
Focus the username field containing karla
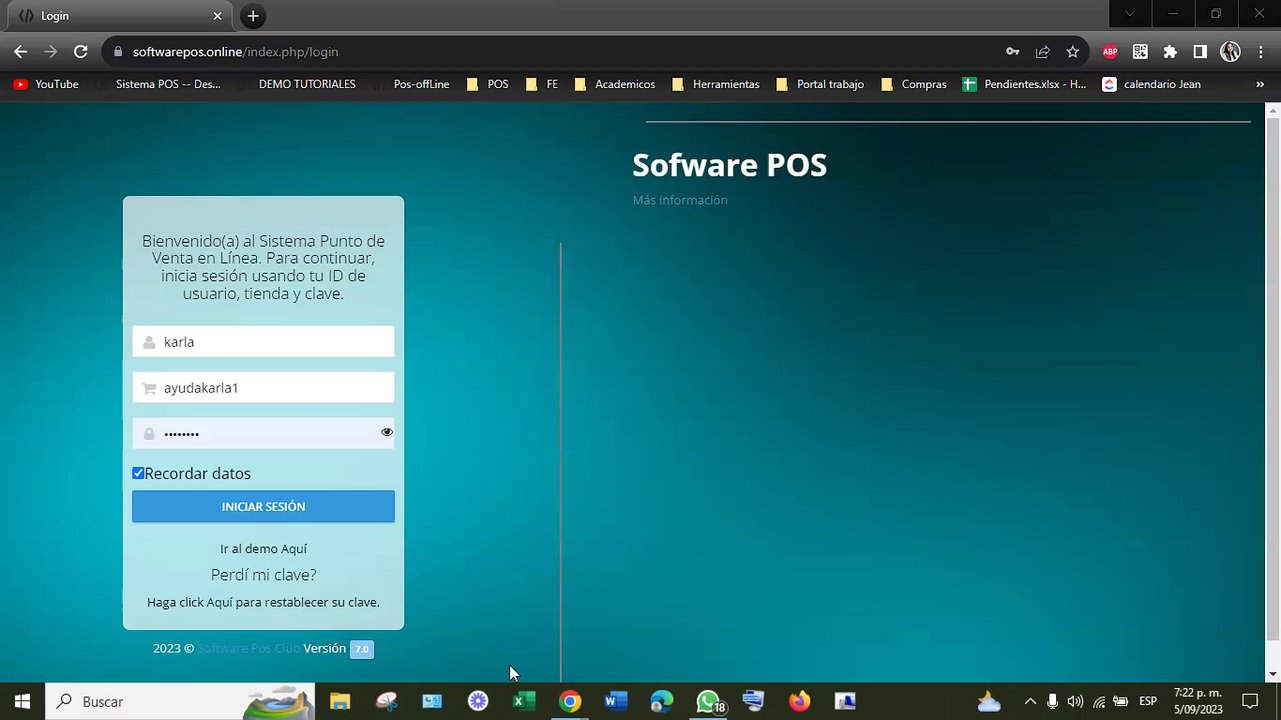tap(263, 341)
